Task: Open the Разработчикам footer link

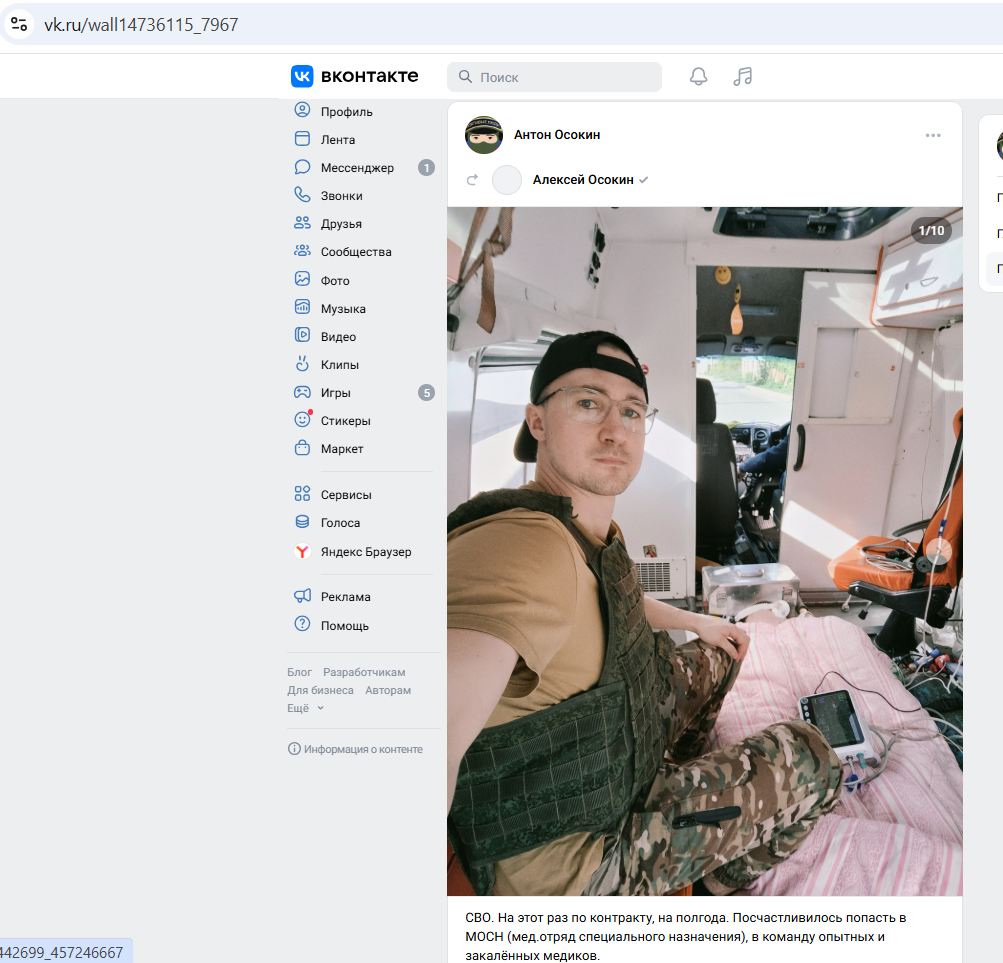Action: point(364,672)
